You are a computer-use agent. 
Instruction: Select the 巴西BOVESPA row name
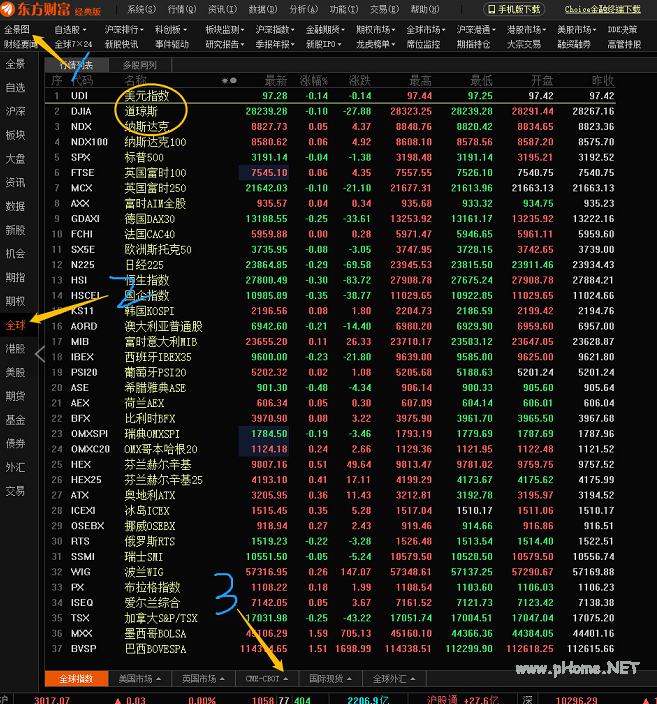(x=155, y=649)
